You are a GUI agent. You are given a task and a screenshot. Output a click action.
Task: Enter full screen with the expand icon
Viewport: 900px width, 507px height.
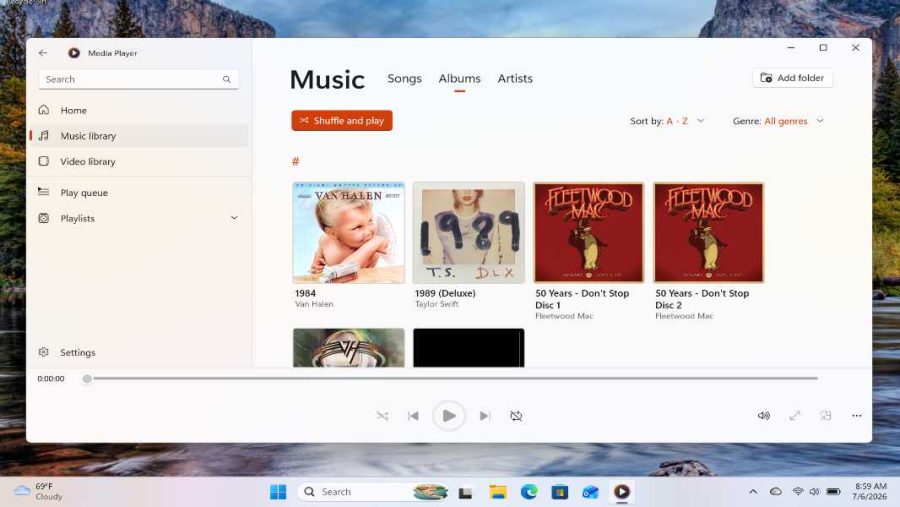(794, 416)
